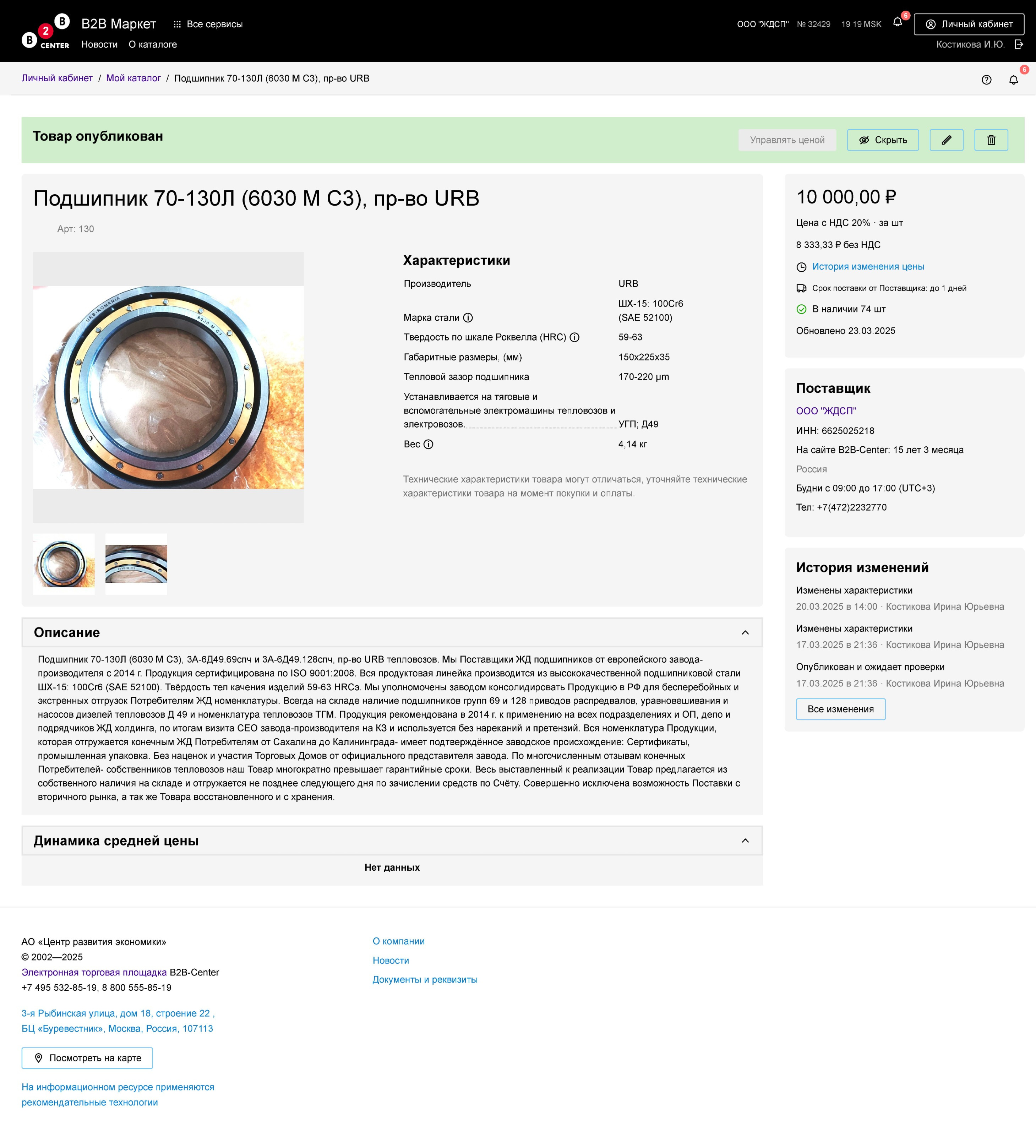The width and height of the screenshot is (1036, 1148).
Task: Click the ИНН: 6625025218 text
Action: pos(835,431)
